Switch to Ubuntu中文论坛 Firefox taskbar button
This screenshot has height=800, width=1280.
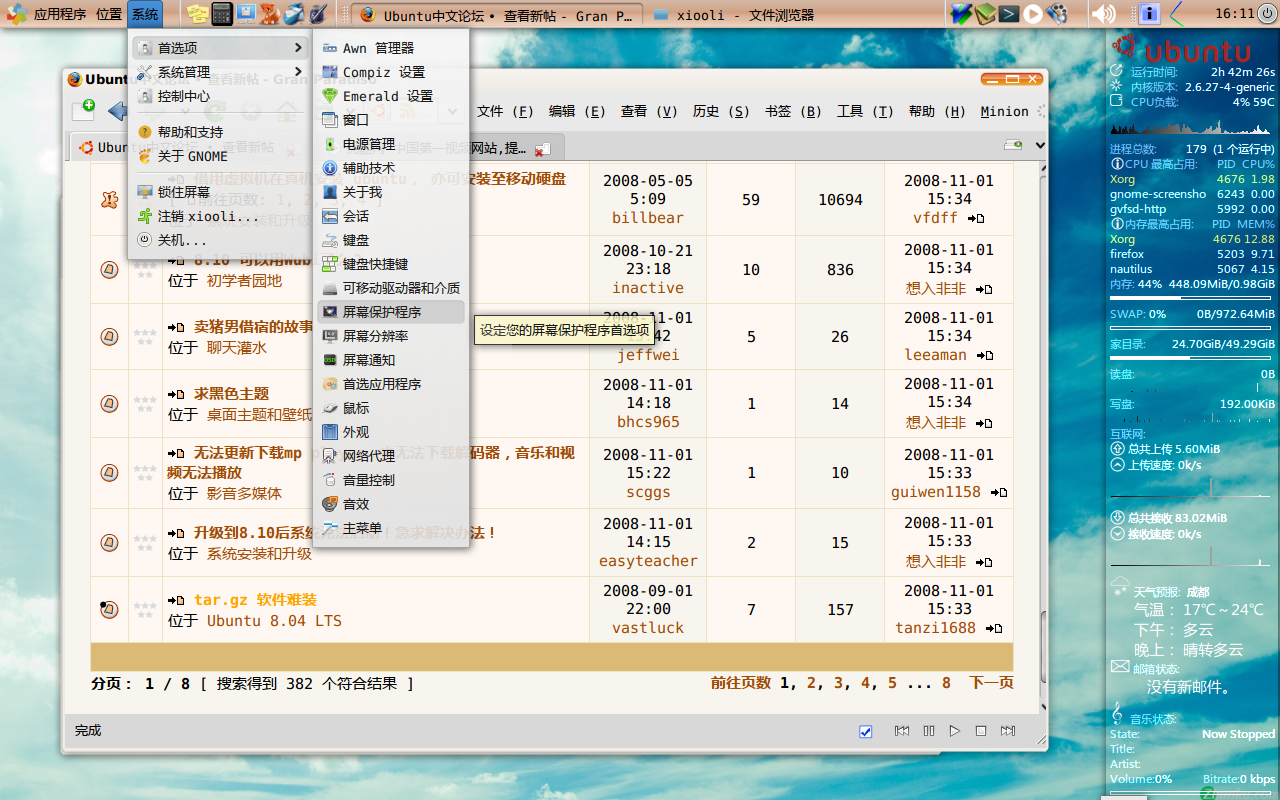pos(495,15)
